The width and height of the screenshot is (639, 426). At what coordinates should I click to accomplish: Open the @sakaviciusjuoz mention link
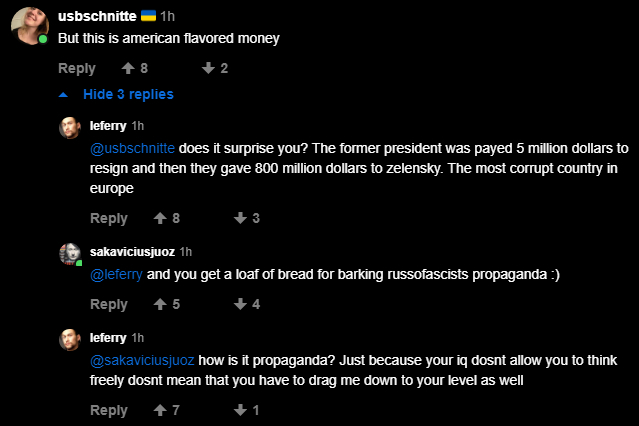pos(142,360)
